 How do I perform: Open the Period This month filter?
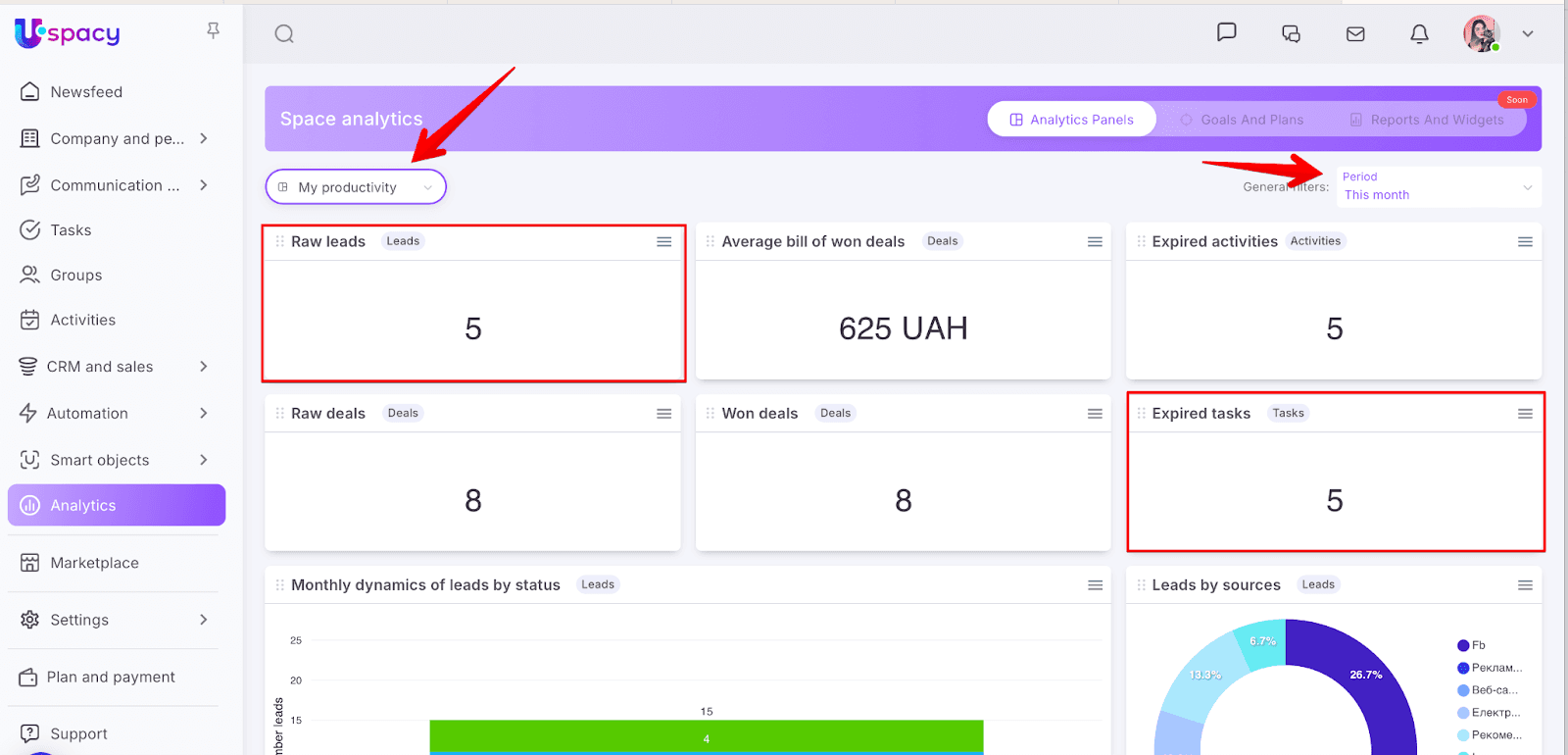[x=1437, y=186]
